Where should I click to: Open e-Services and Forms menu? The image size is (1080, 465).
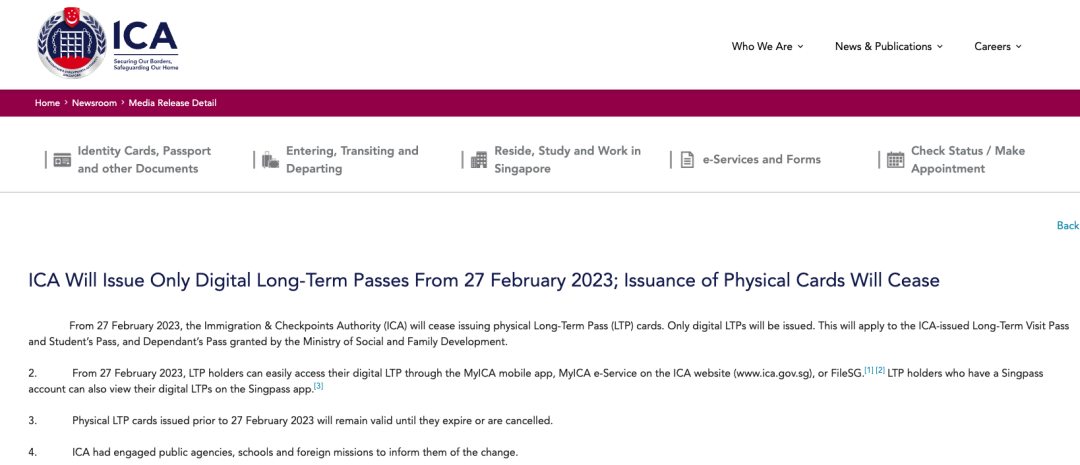[761, 160]
